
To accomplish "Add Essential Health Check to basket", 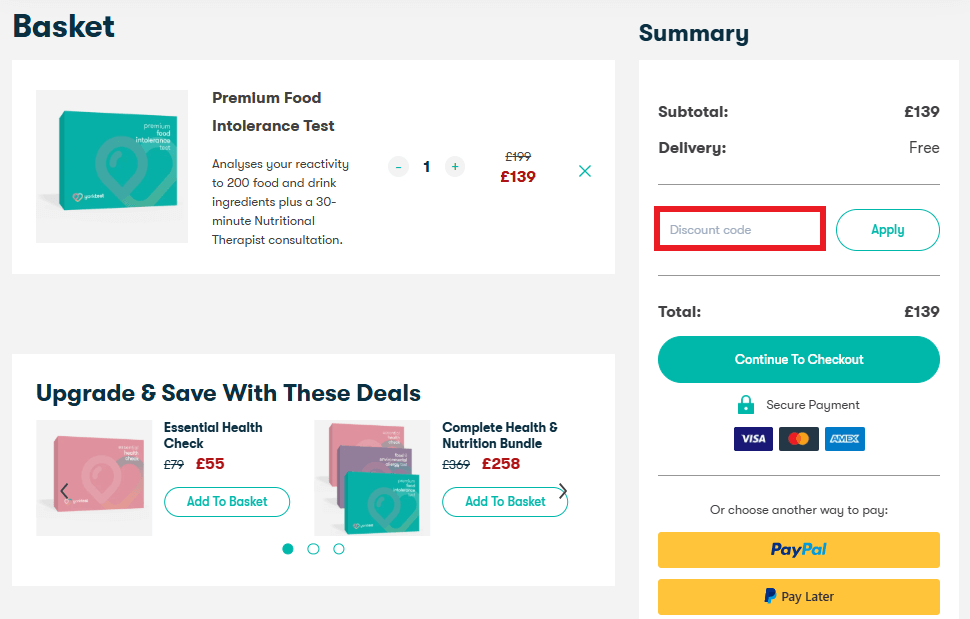I will (x=227, y=502).
